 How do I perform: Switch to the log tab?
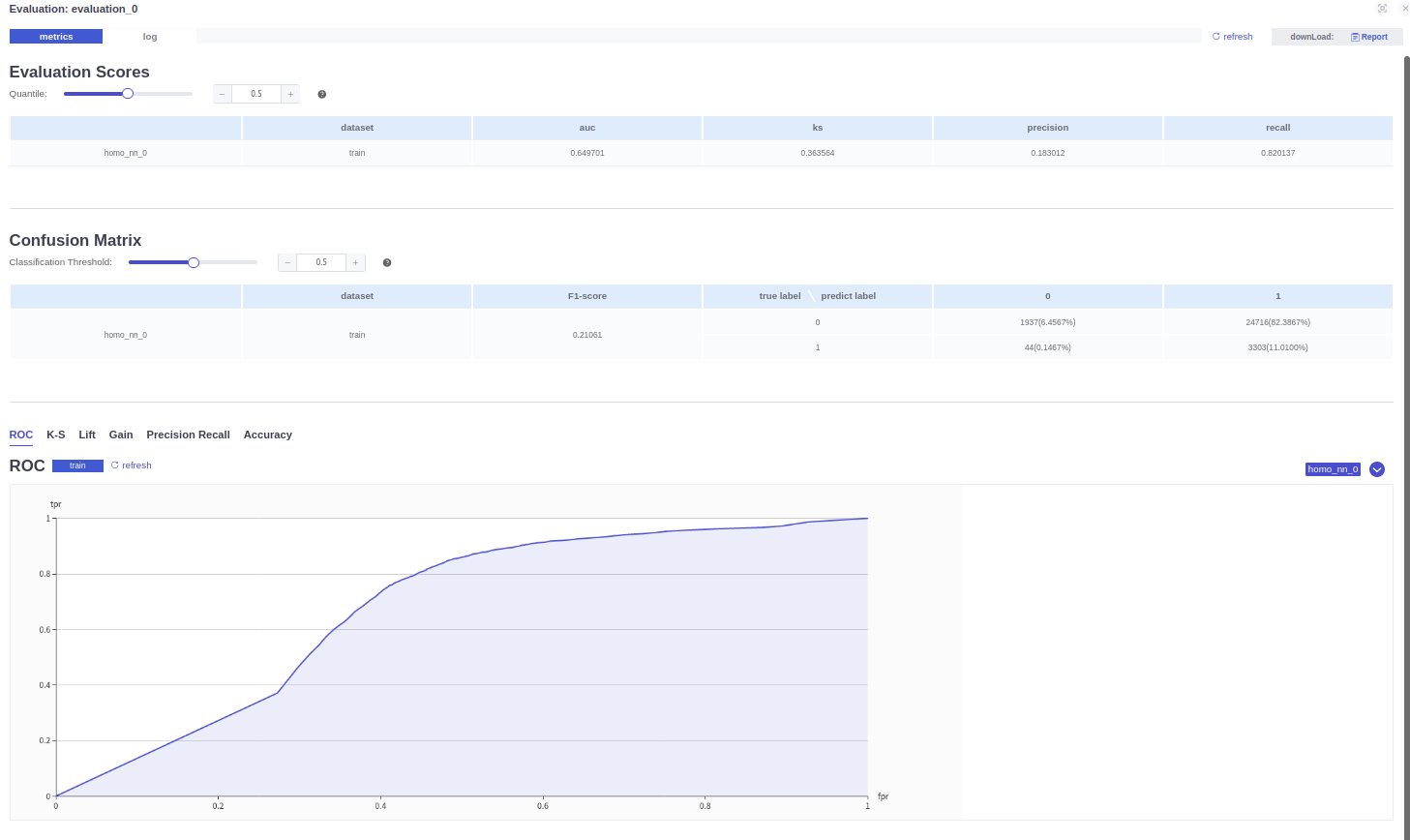coord(150,37)
